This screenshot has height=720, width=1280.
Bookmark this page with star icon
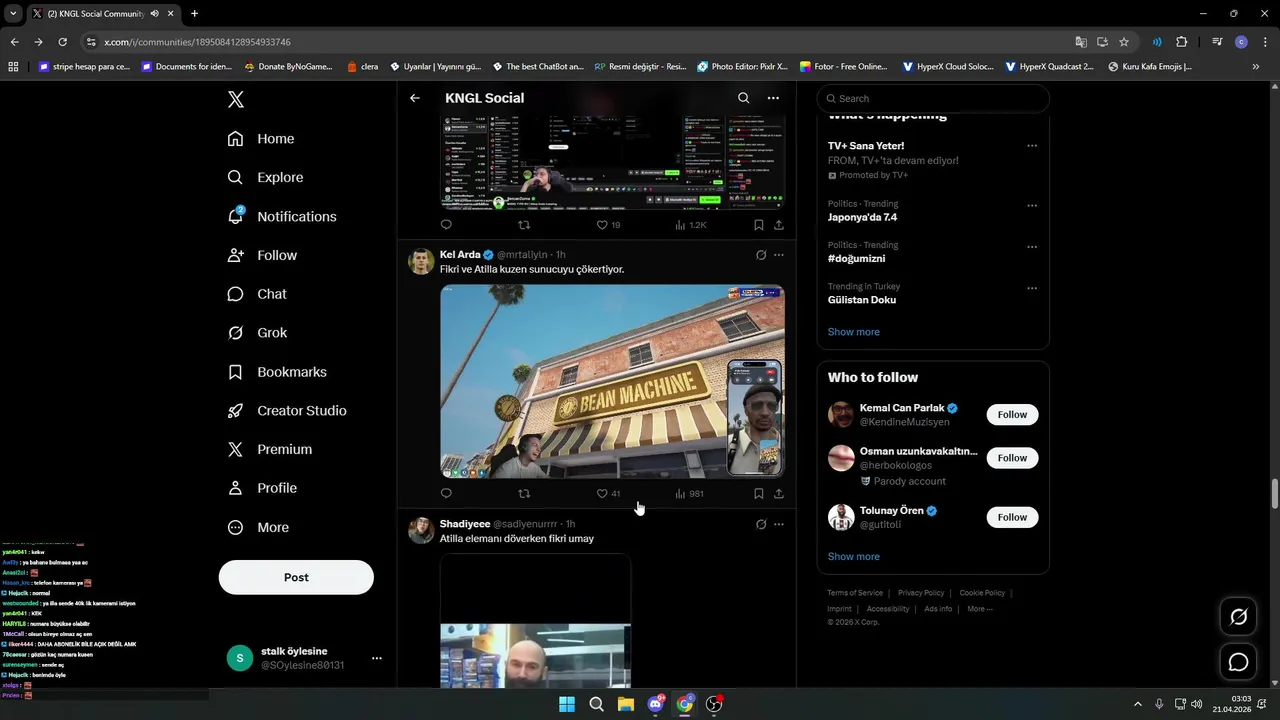[1124, 42]
